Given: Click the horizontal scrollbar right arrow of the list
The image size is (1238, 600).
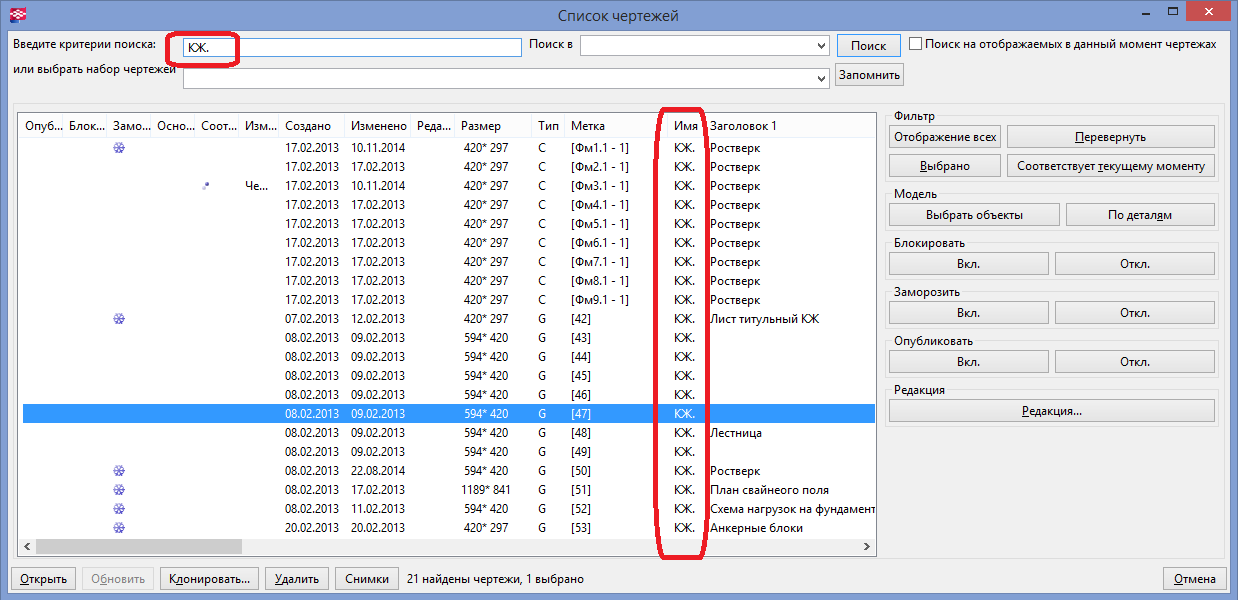Looking at the screenshot, I should (x=866, y=547).
